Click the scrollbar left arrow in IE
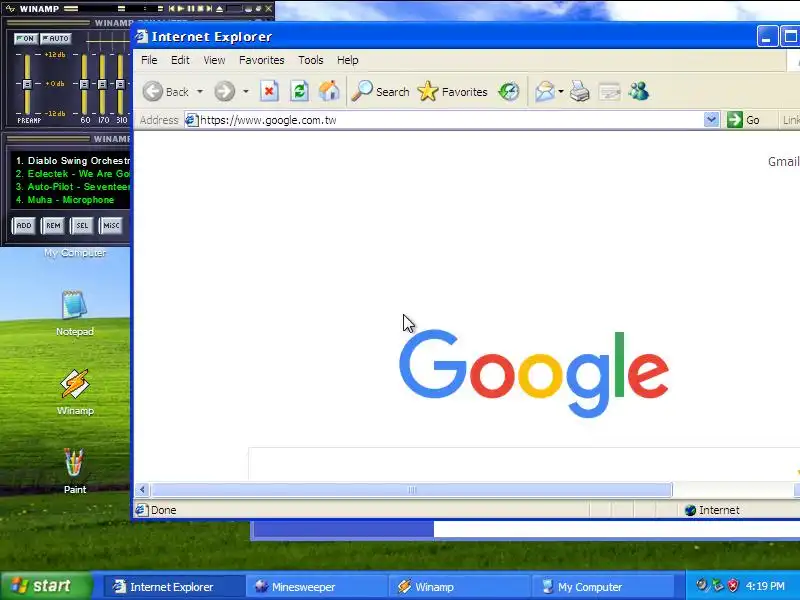The height and width of the screenshot is (600, 800). pos(142,490)
